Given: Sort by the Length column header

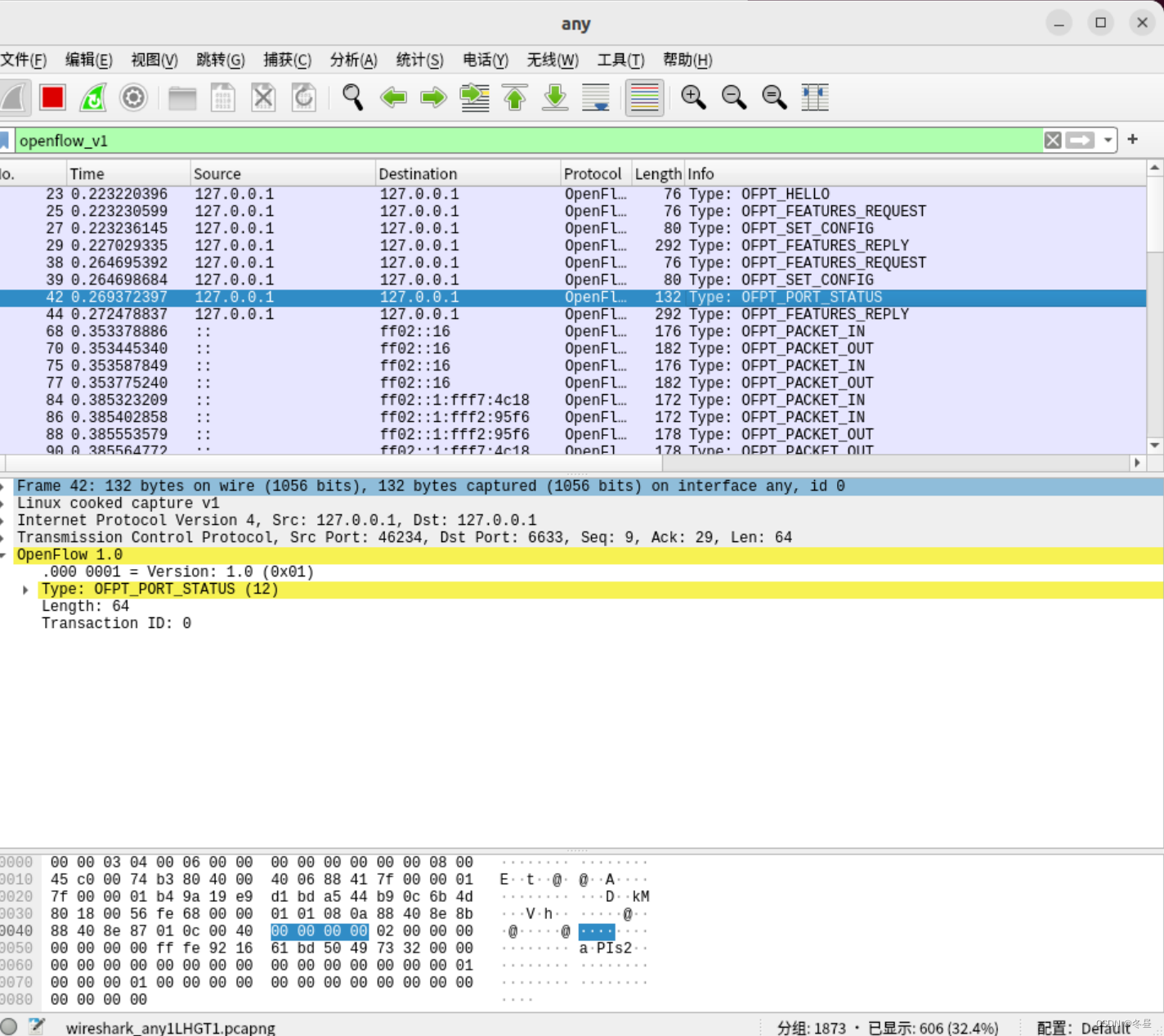Looking at the screenshot, I should [x=658, y=173].
